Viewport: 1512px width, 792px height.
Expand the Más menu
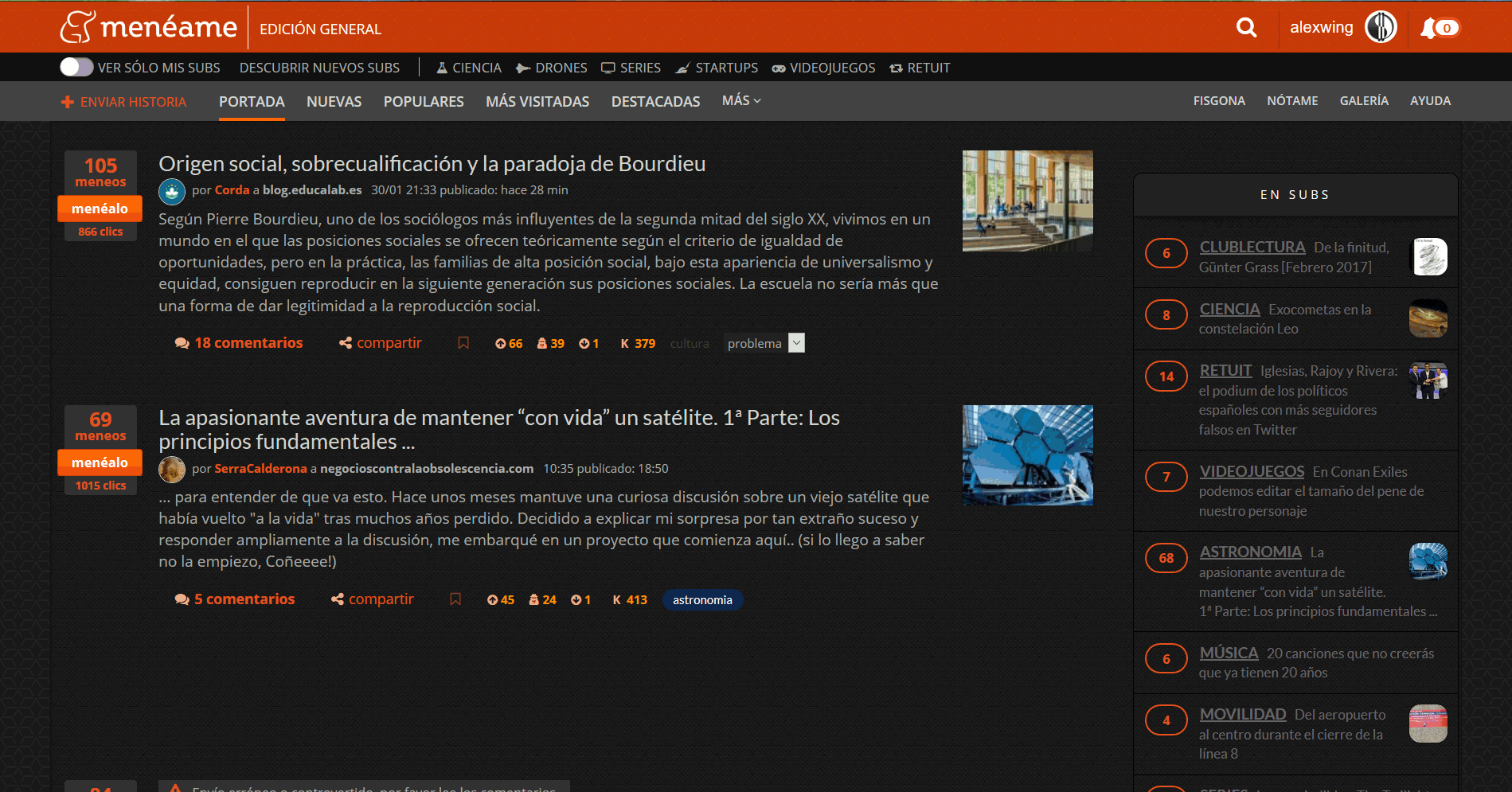(x=741, y=100)
